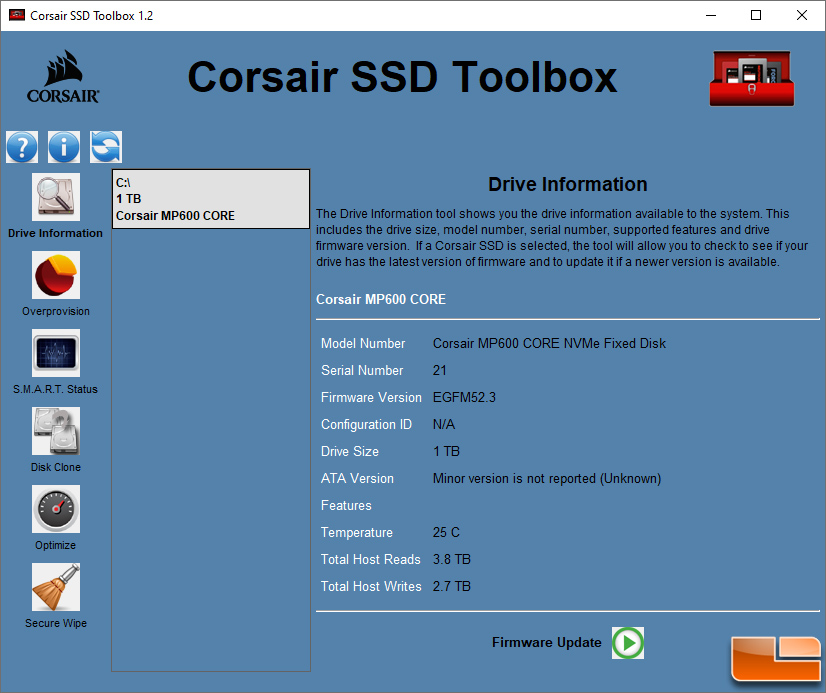This screenshot has height=693, width=826.
Task: Minimize the Corsair SSD Toolbox window
Action: coord(711,15)
